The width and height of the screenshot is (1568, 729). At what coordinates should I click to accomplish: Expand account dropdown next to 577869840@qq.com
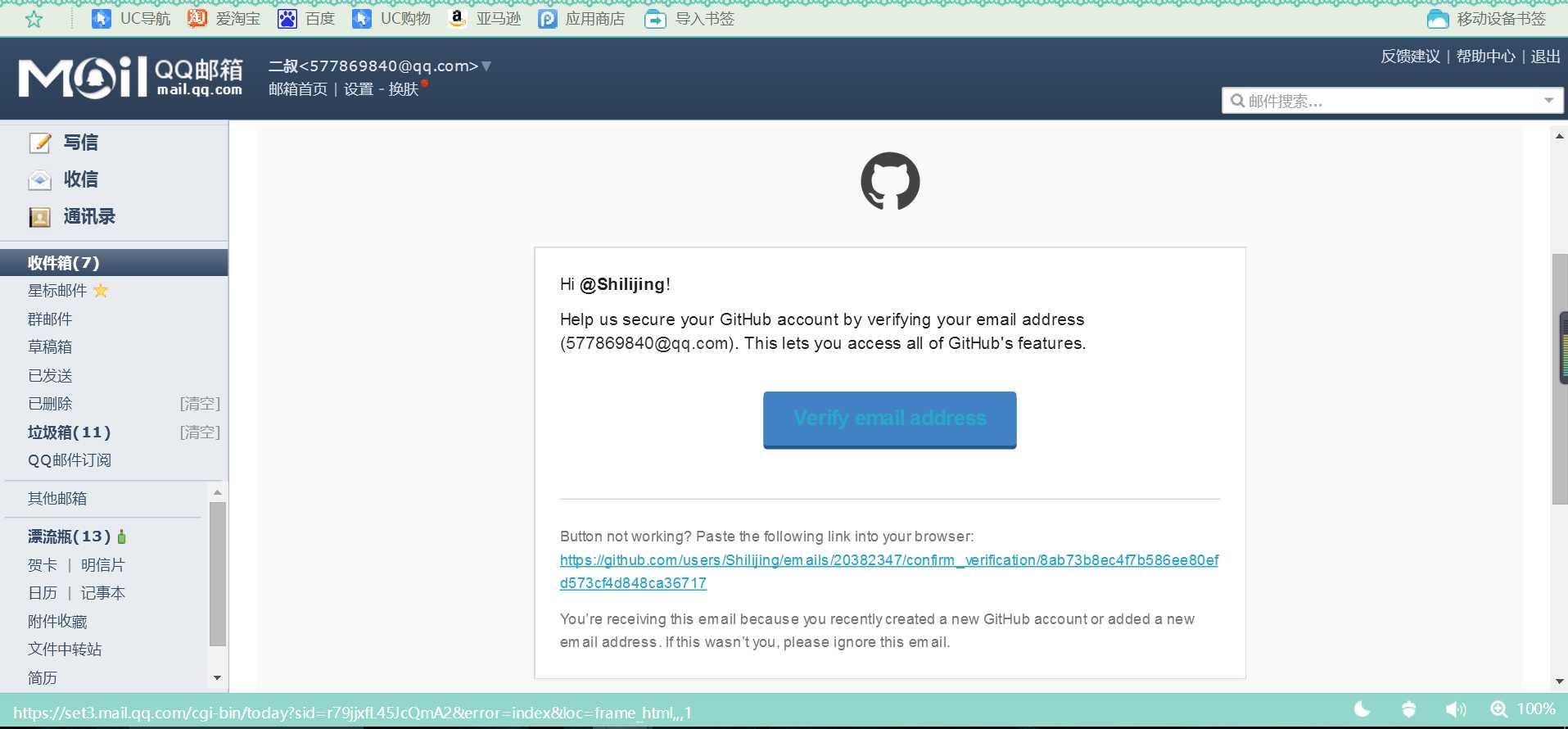pyautogui.click(x=486, y=66)
